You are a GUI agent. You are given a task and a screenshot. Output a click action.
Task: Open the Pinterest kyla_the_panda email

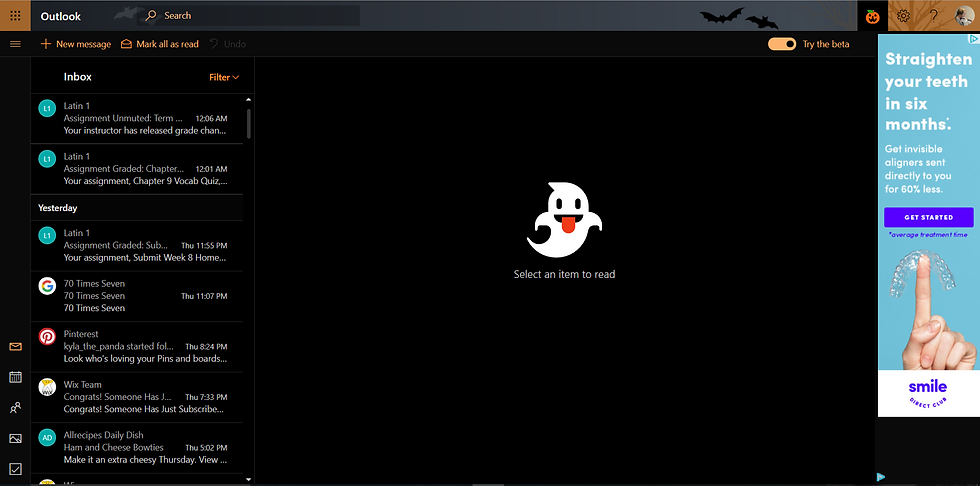pos(137,347)
